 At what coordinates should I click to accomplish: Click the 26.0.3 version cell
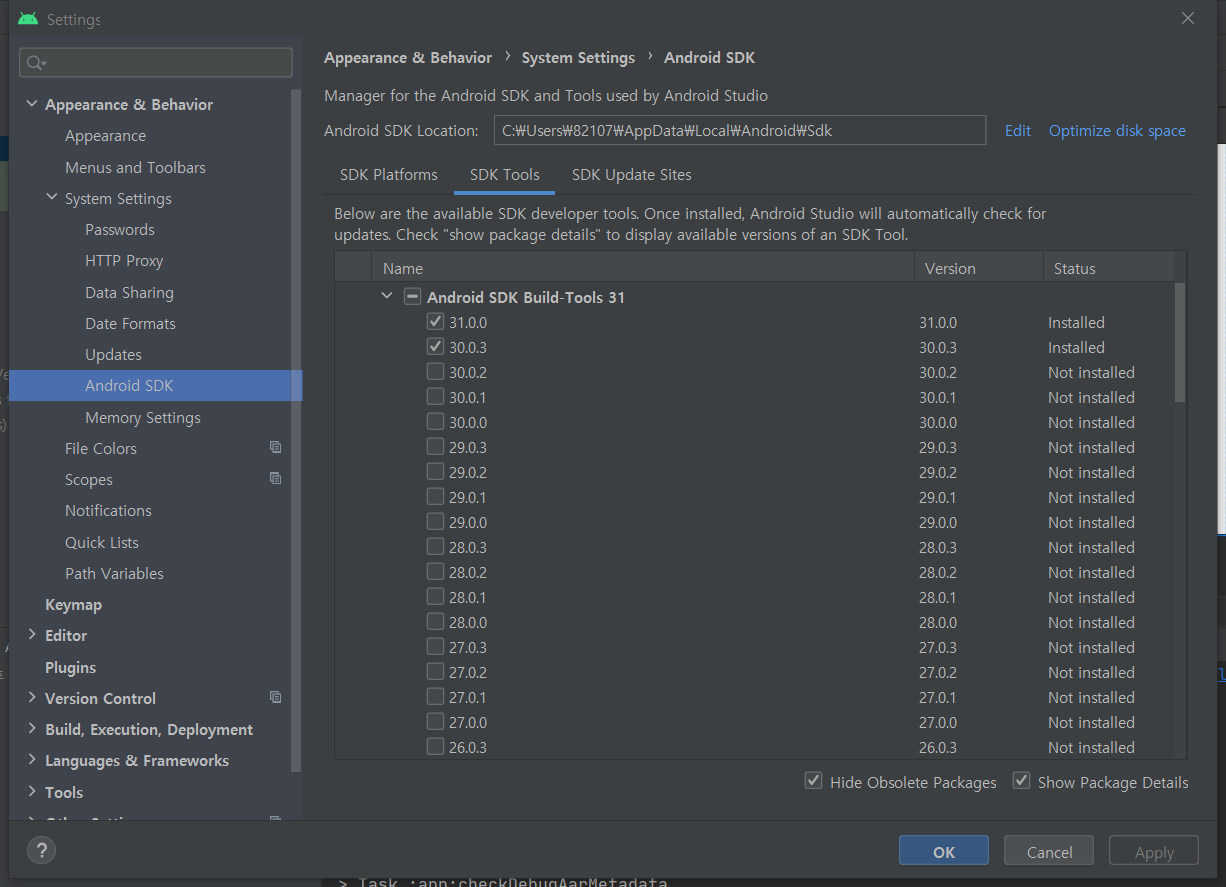938,747
